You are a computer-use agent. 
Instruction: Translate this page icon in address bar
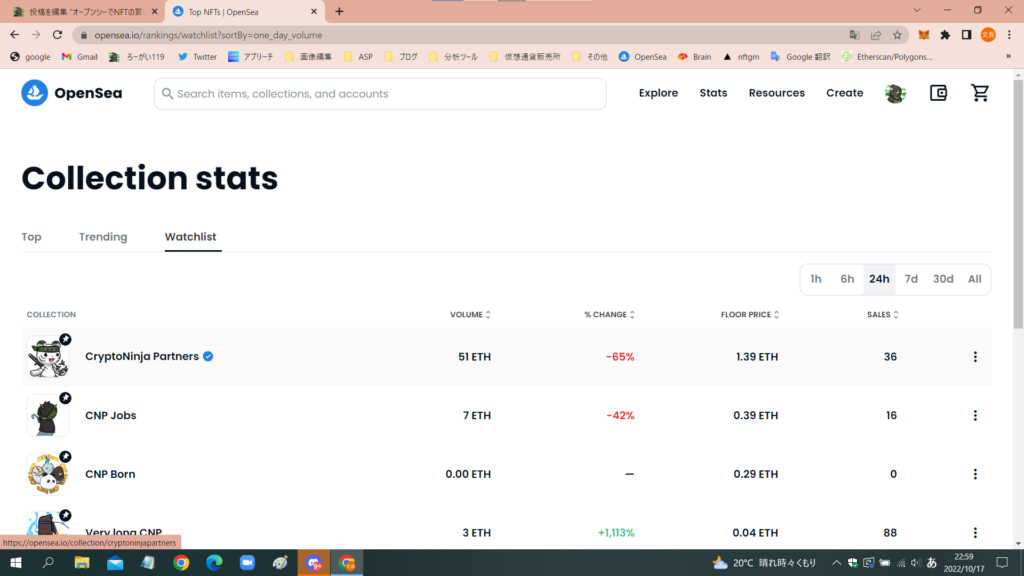point(854,35)
